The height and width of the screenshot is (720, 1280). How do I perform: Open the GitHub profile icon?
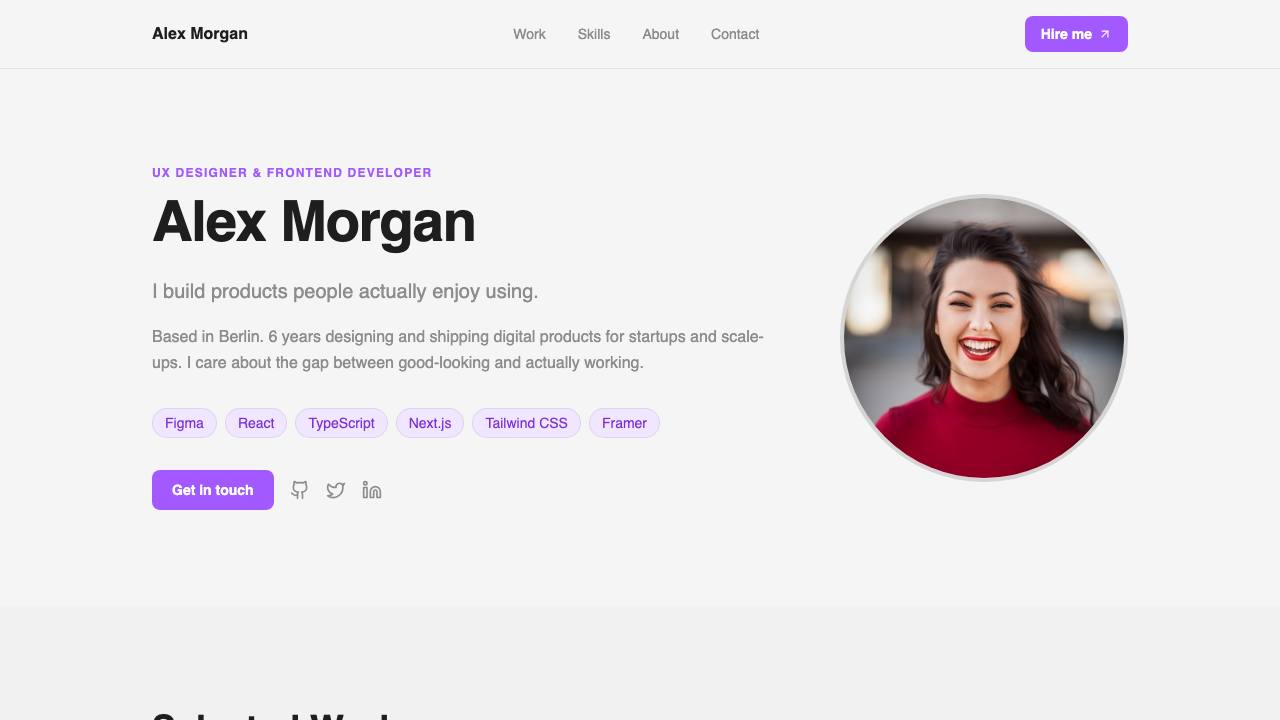(300, 490)
